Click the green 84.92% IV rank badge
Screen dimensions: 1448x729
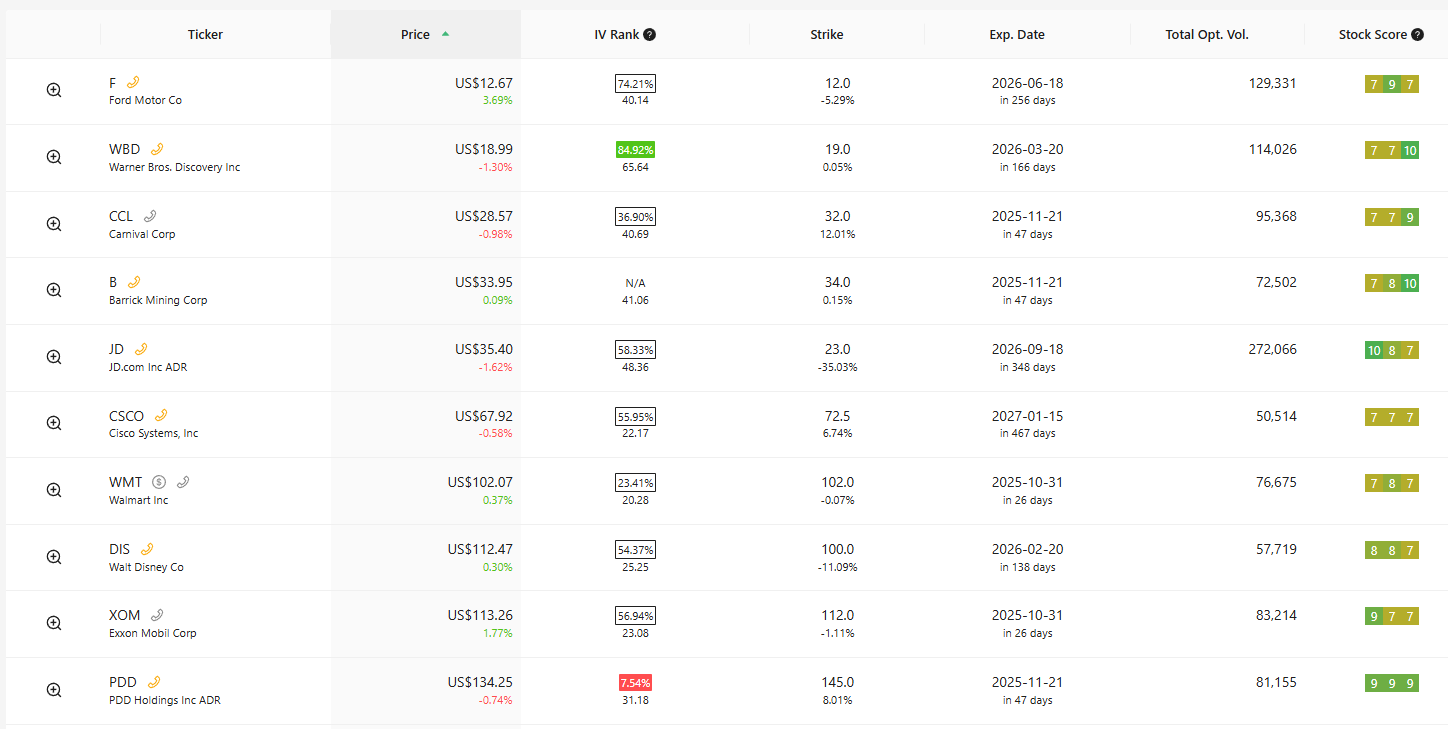point(635,150)
